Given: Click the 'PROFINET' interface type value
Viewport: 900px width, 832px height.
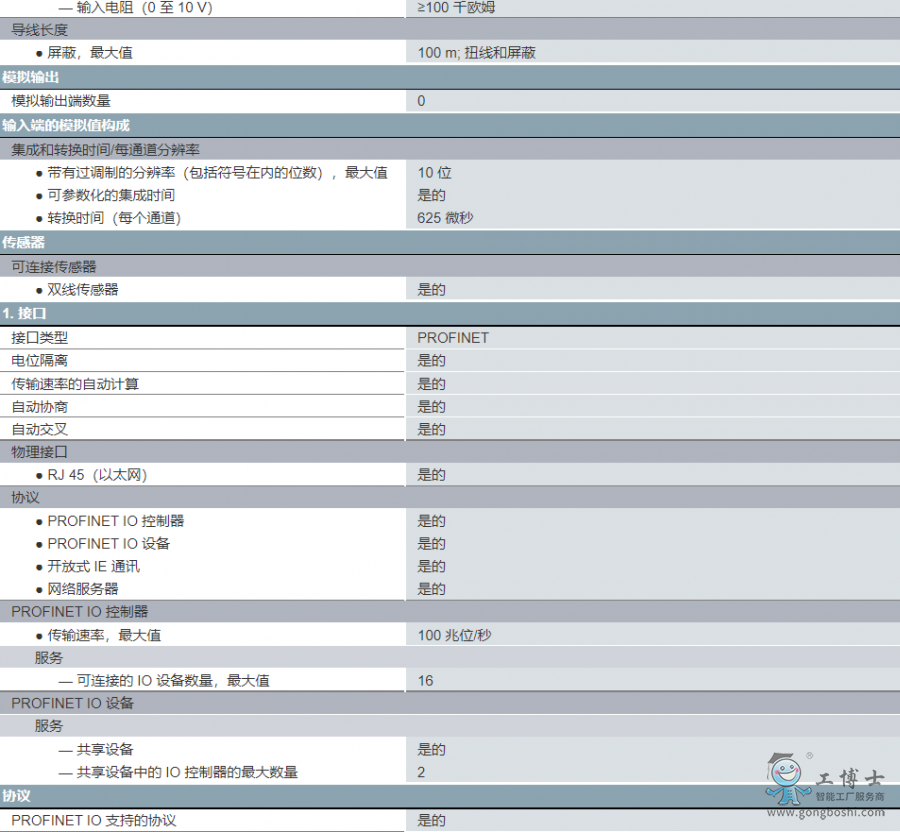Looking at the screenshot, I should pyautogui.click(x=453, y=338).
